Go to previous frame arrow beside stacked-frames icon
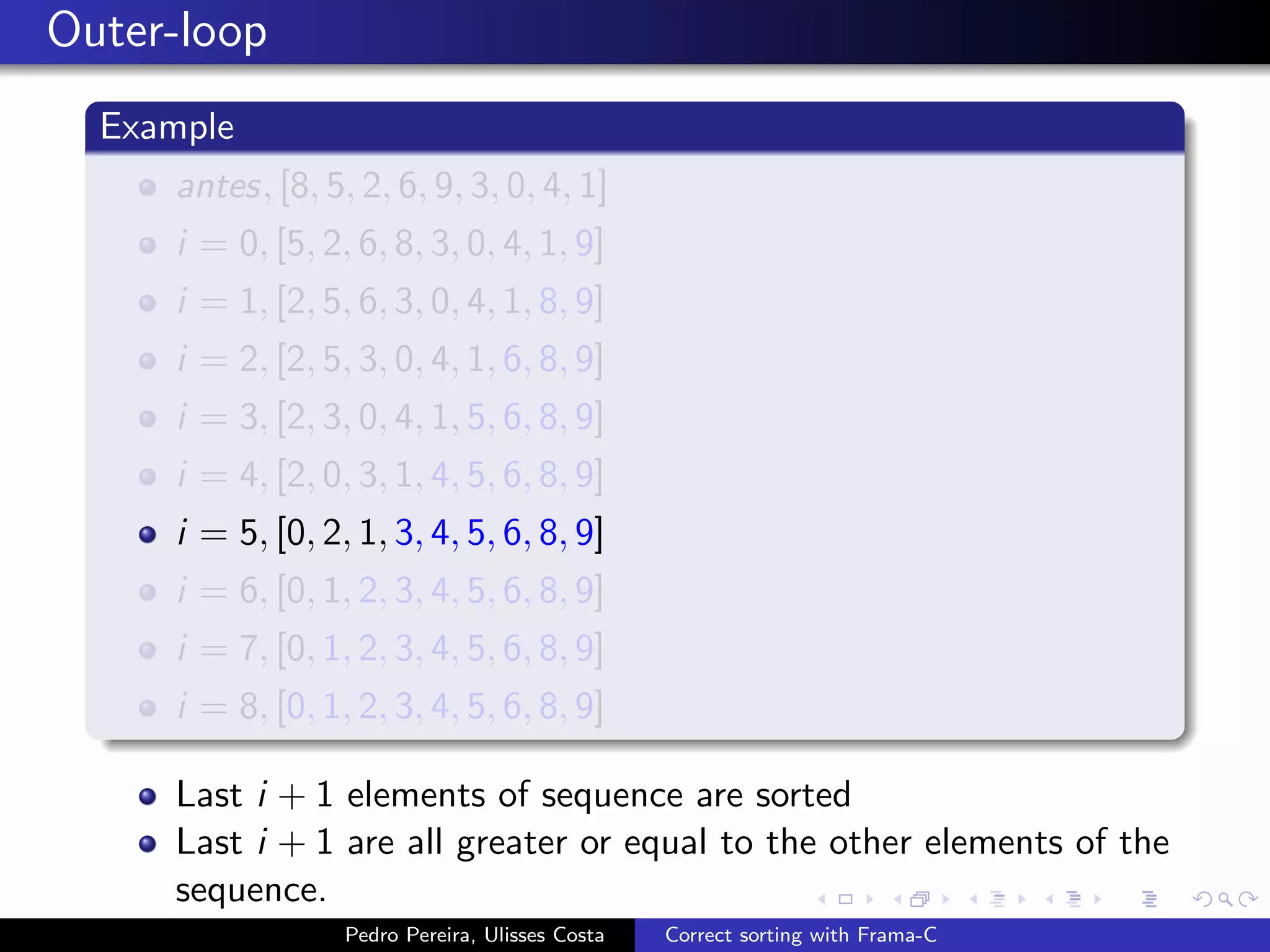1270x952 pixels. point(897,899)
